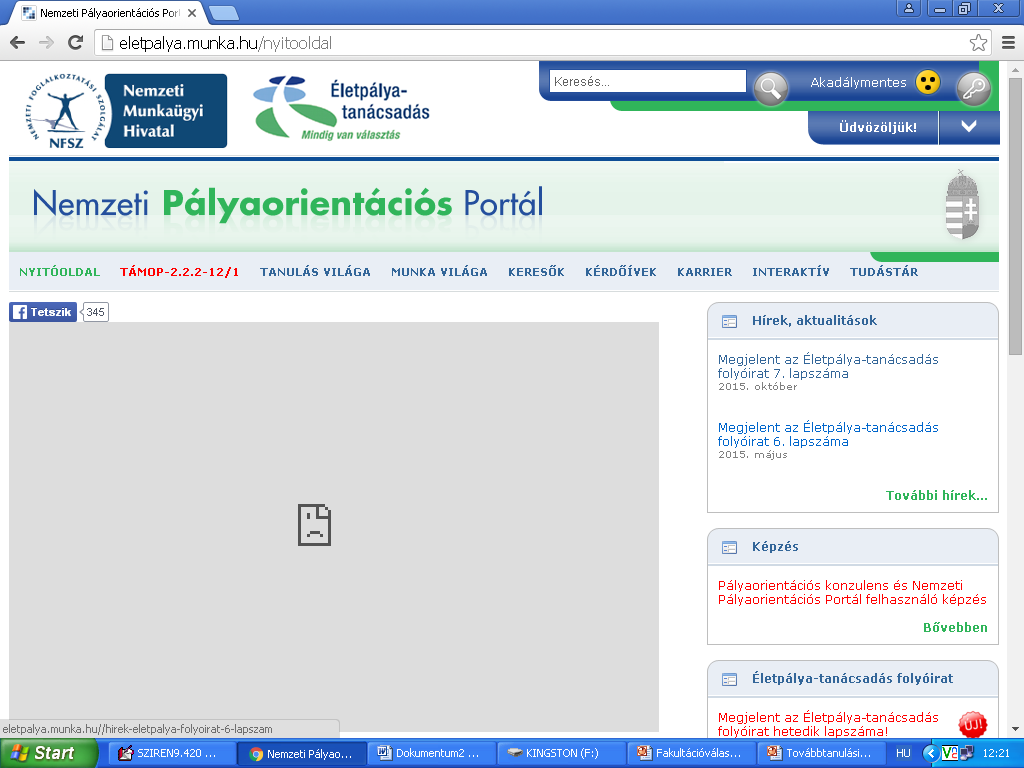Open the KERESŐK menu

(536, 272)
